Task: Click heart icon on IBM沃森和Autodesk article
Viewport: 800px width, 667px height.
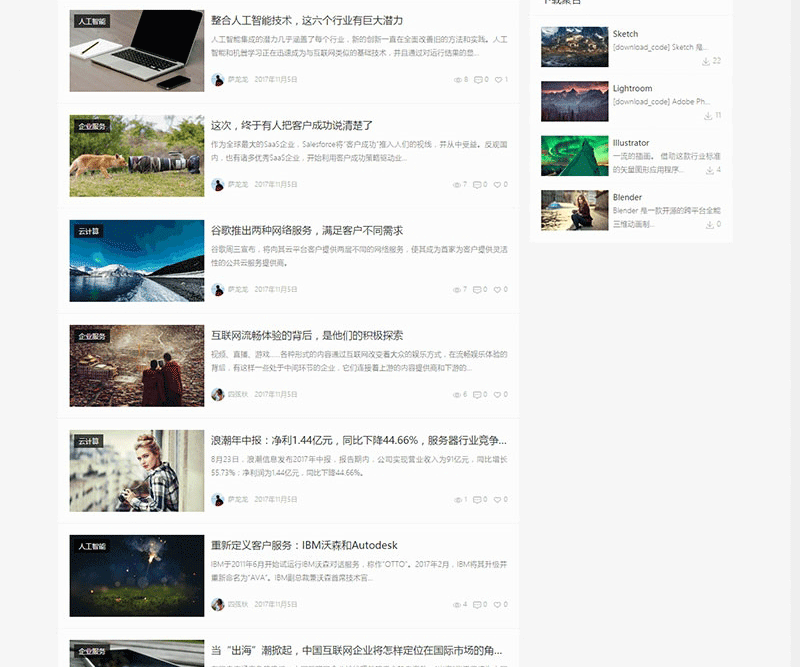Action: pyautogui.click(x=497, y=605)
